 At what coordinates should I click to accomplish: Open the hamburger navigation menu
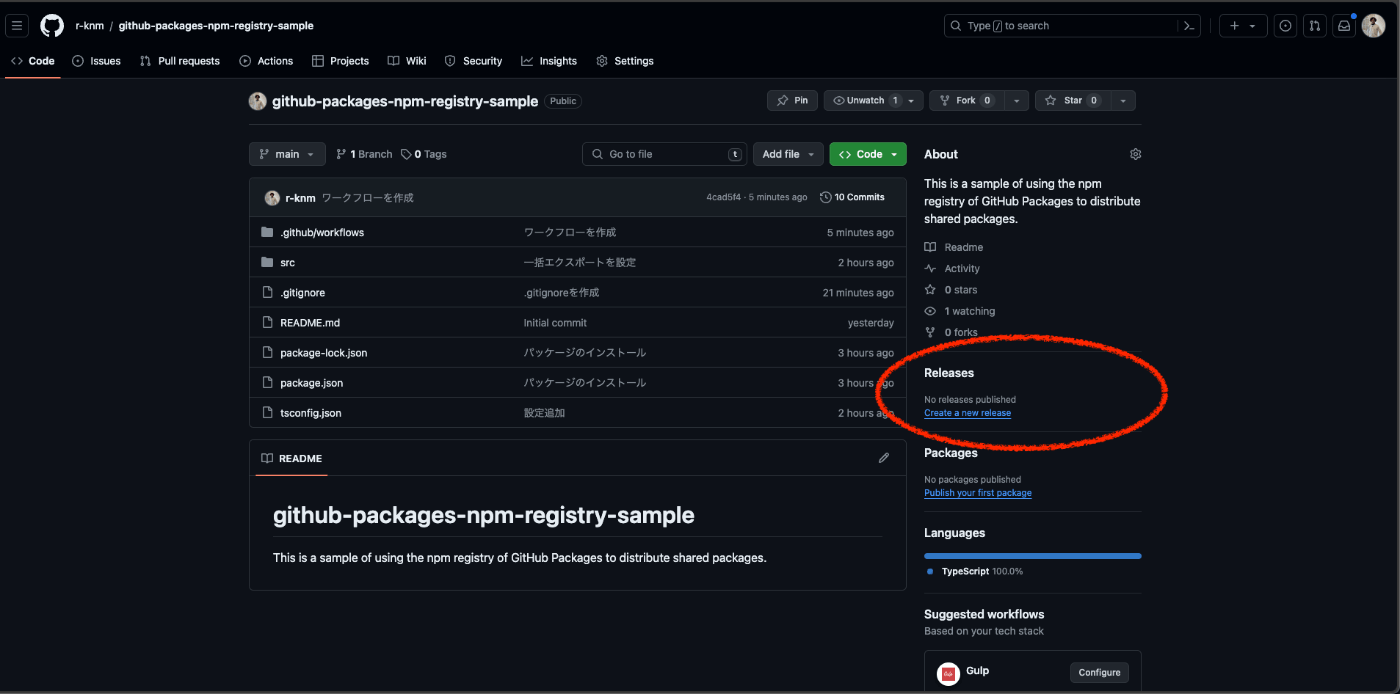(x=17, y=26)
